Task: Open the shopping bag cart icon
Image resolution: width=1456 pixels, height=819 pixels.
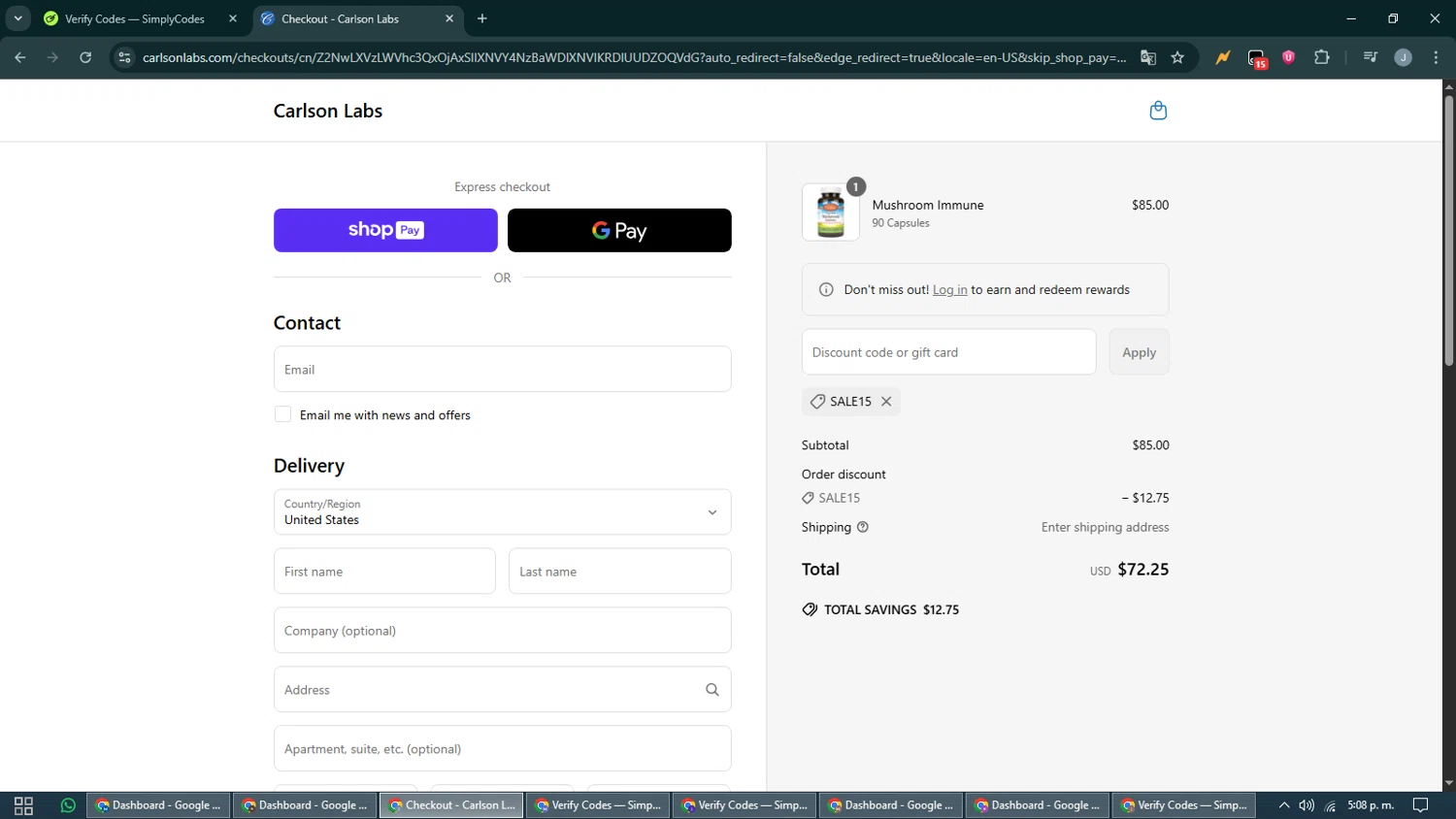Action: point(1158,111)
